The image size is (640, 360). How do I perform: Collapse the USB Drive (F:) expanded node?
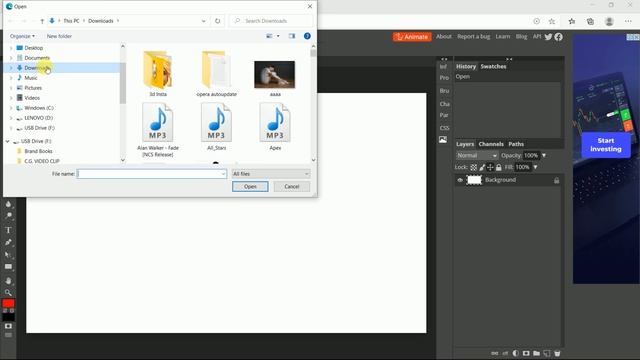point(8,141)
